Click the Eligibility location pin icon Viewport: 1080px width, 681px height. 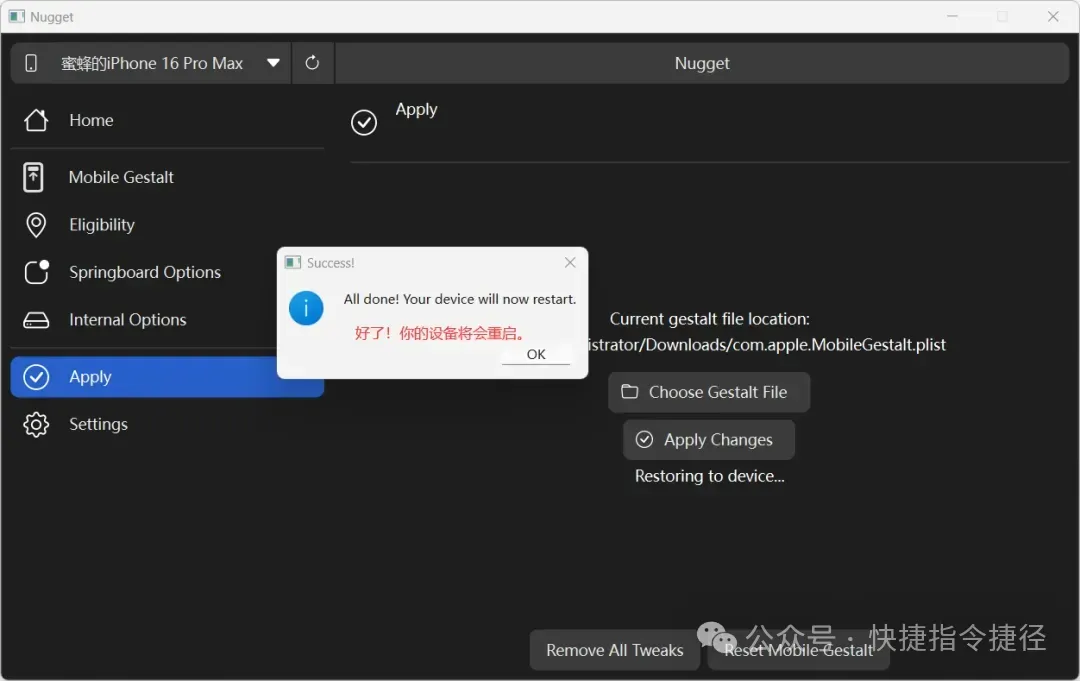36,225
